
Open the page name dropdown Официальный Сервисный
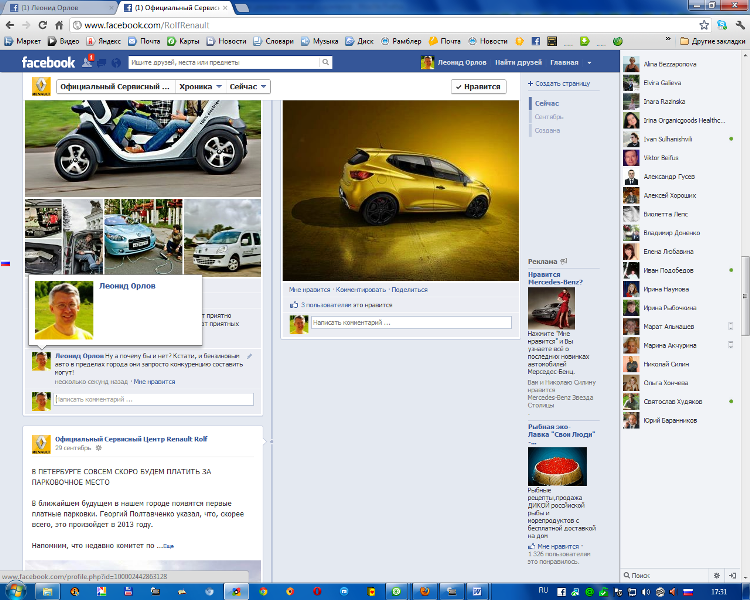[115, 87]
